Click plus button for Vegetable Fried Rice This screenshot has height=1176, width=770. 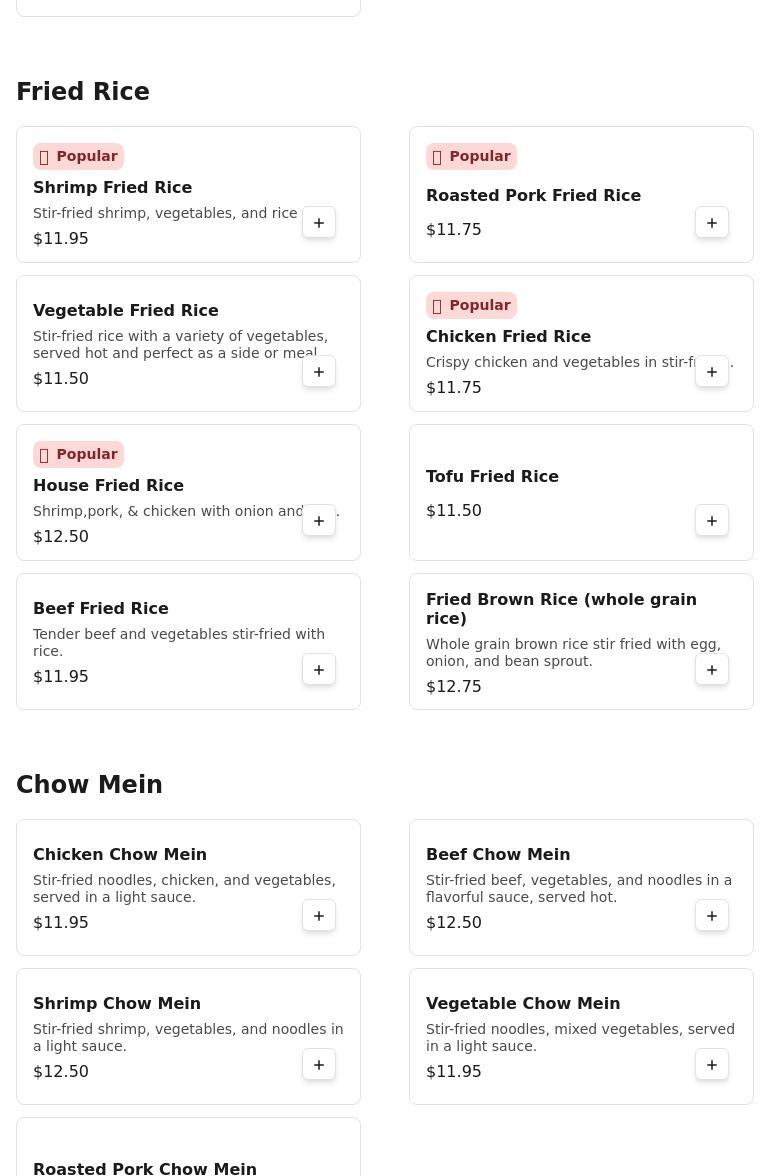(x=319, y=372)
